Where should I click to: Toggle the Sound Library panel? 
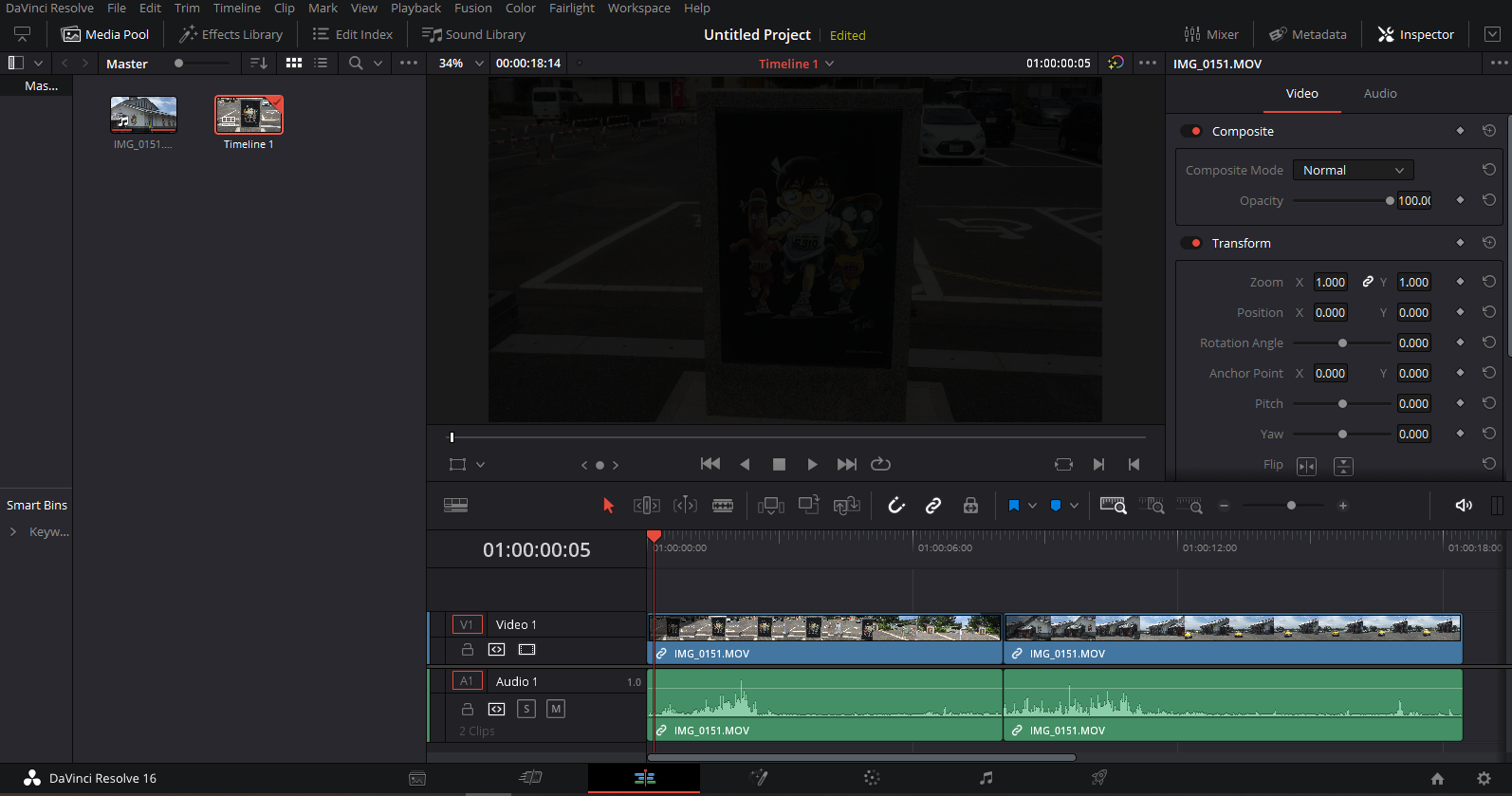pyautogui.click(x=473, y=34)
